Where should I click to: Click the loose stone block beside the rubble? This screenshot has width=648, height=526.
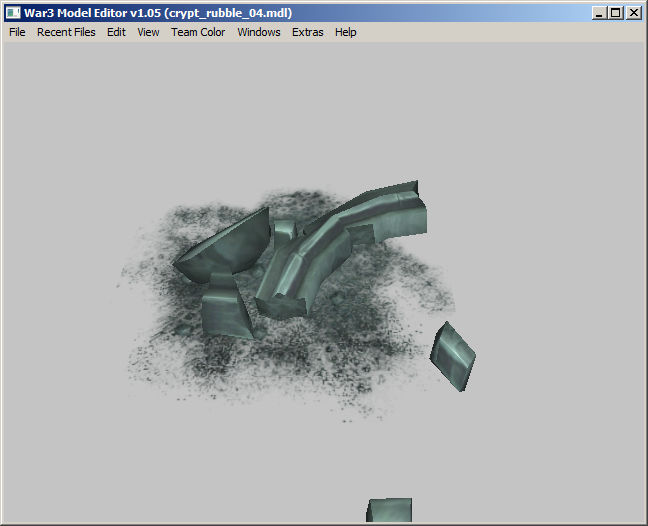453,357
